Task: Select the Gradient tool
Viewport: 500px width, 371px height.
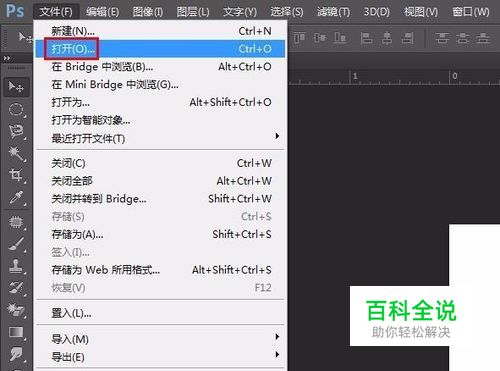Action: tap(16, 332)
